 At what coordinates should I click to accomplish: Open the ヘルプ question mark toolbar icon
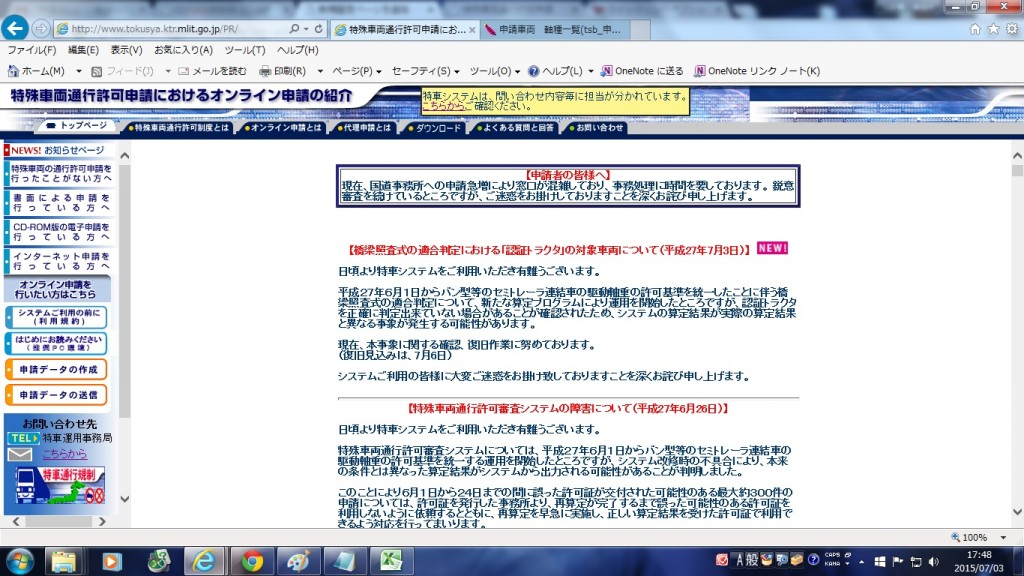tap(535, 72)
